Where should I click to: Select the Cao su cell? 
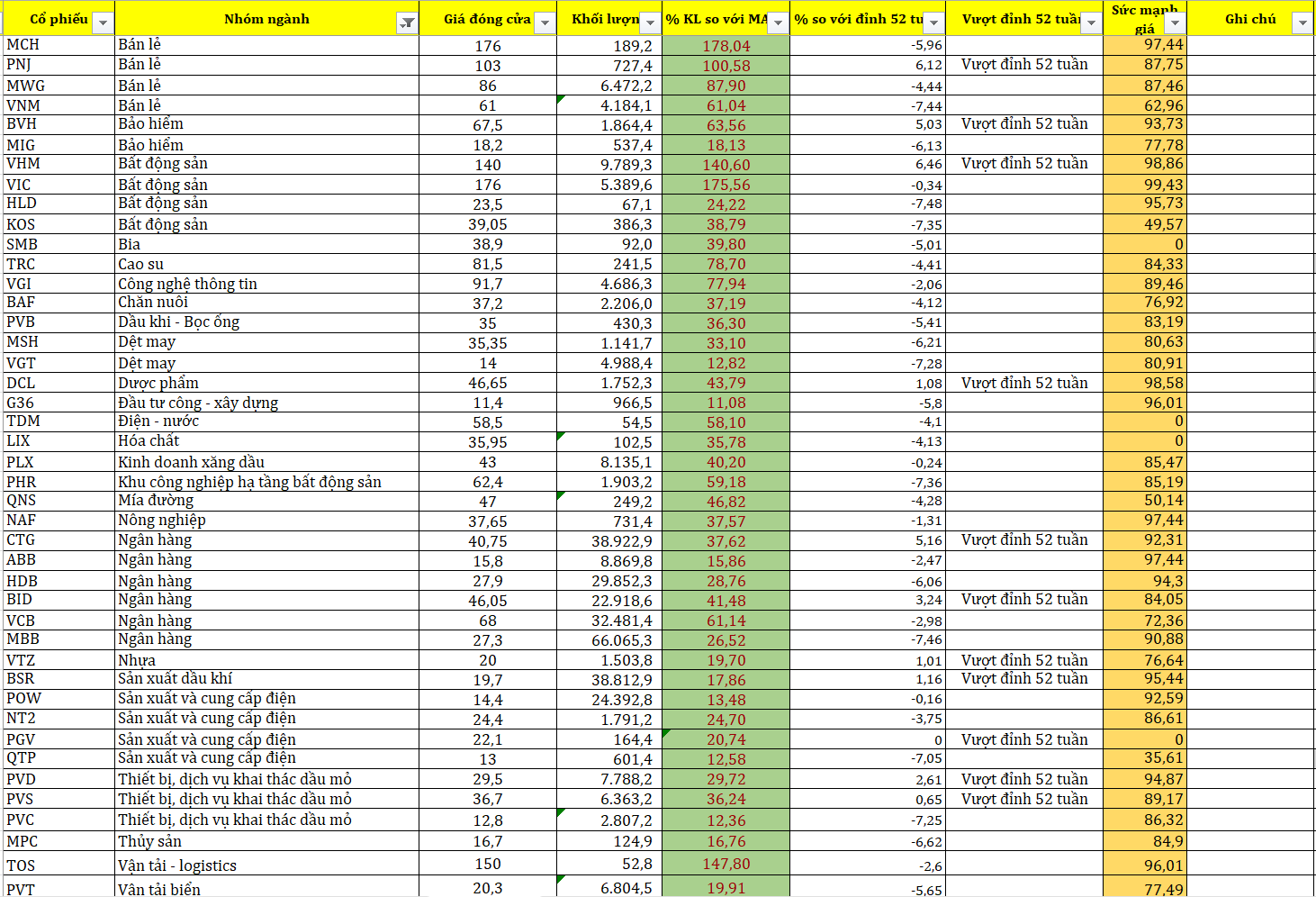[267, 264]
